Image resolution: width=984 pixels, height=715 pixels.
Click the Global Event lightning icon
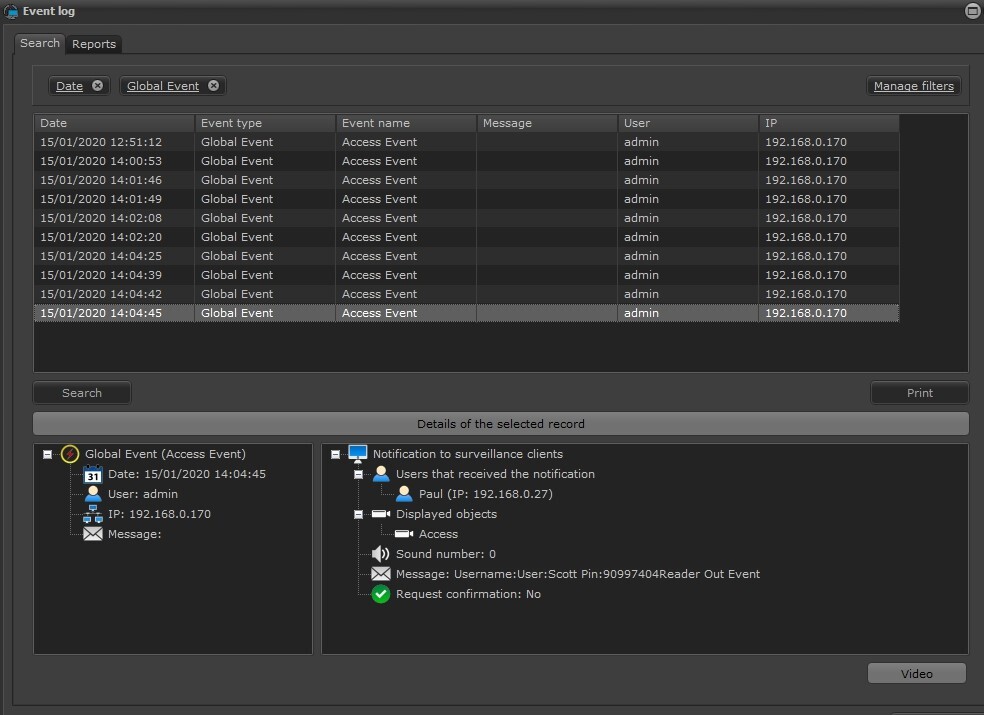click(70, 454)
